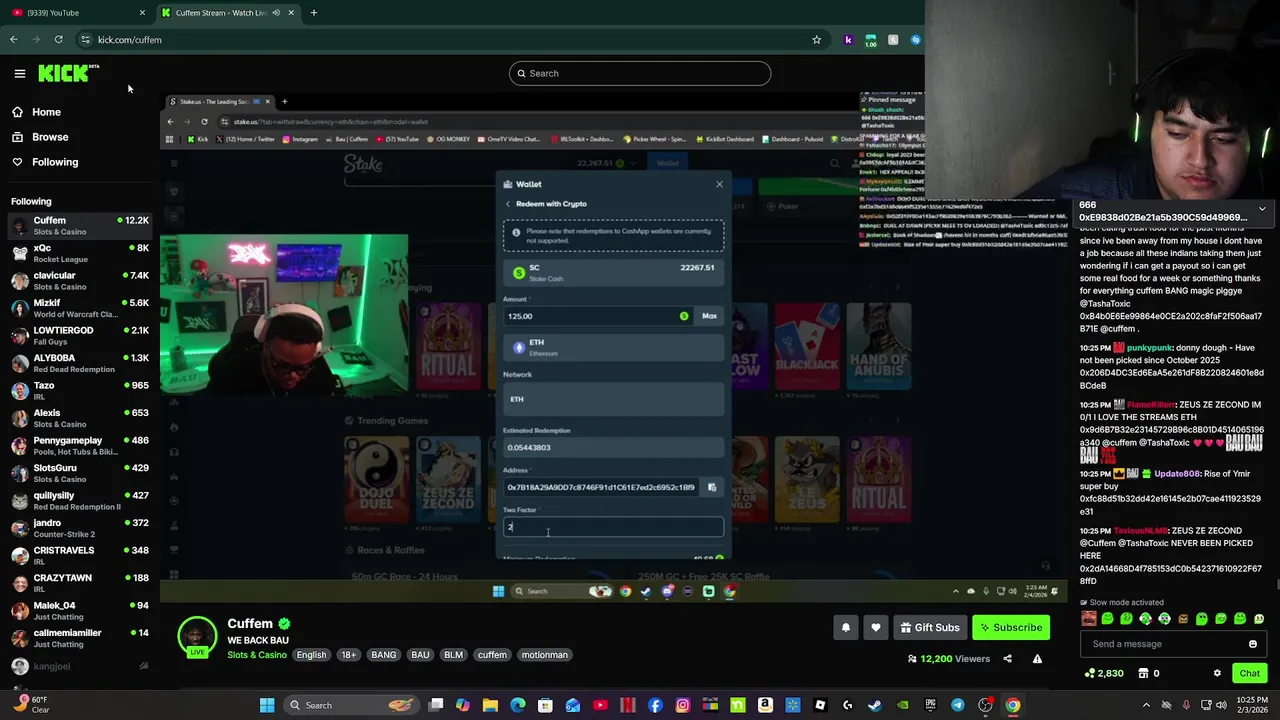Open channel points showing 2,830
Screen dimensions: 1280x720
click(x=1104, y=674)
